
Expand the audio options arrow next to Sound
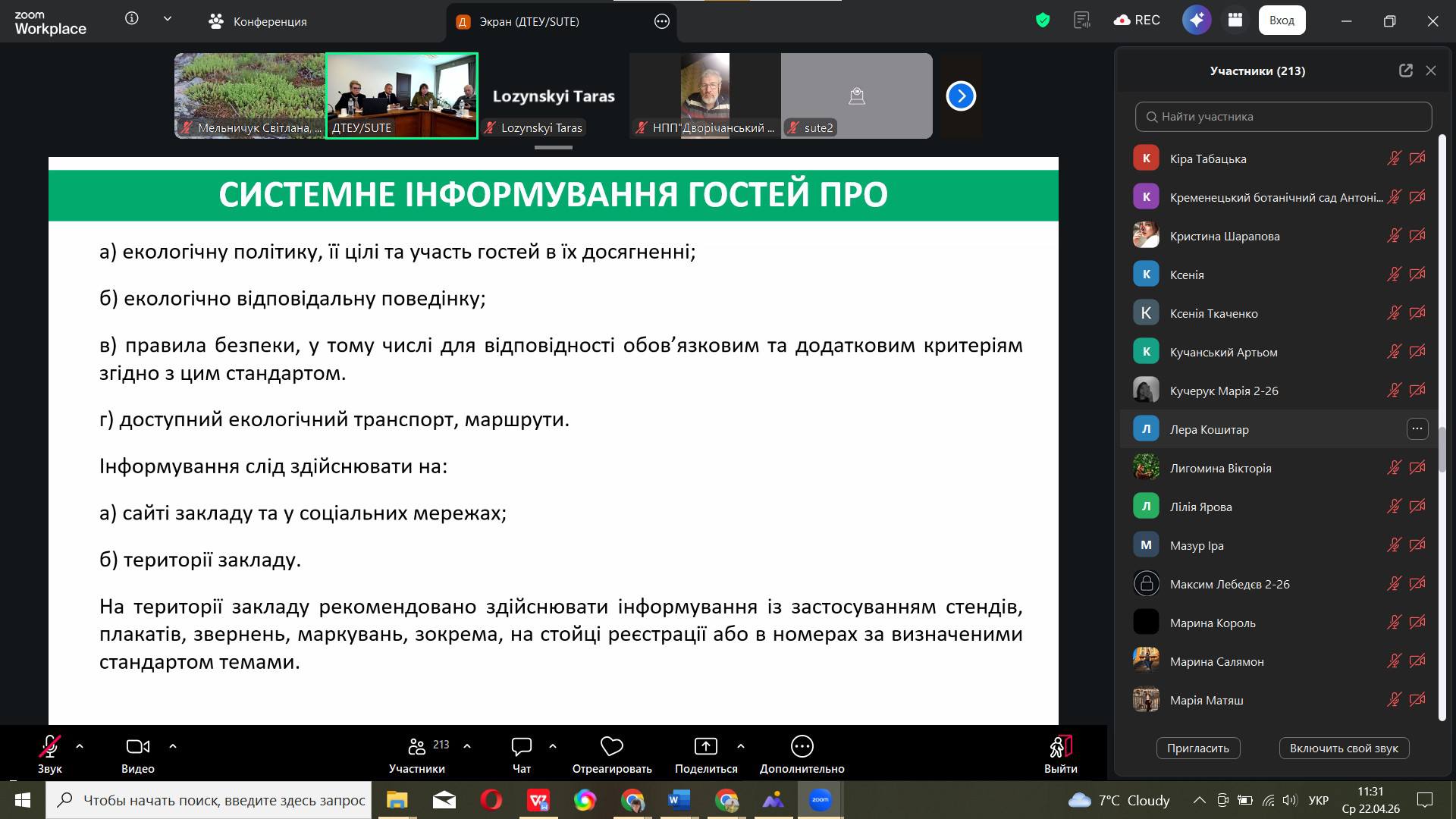(x=80, y=746)
